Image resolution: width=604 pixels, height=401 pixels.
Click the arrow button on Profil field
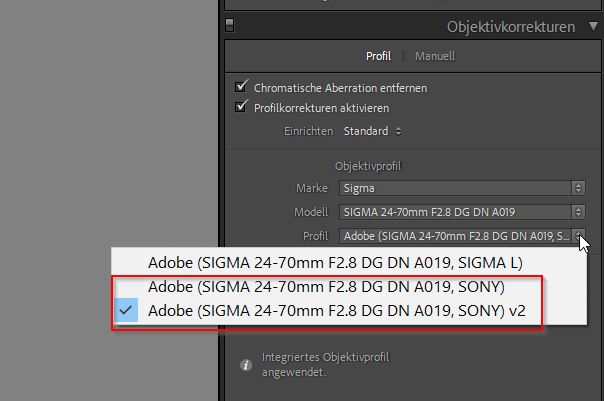(579, 236)
